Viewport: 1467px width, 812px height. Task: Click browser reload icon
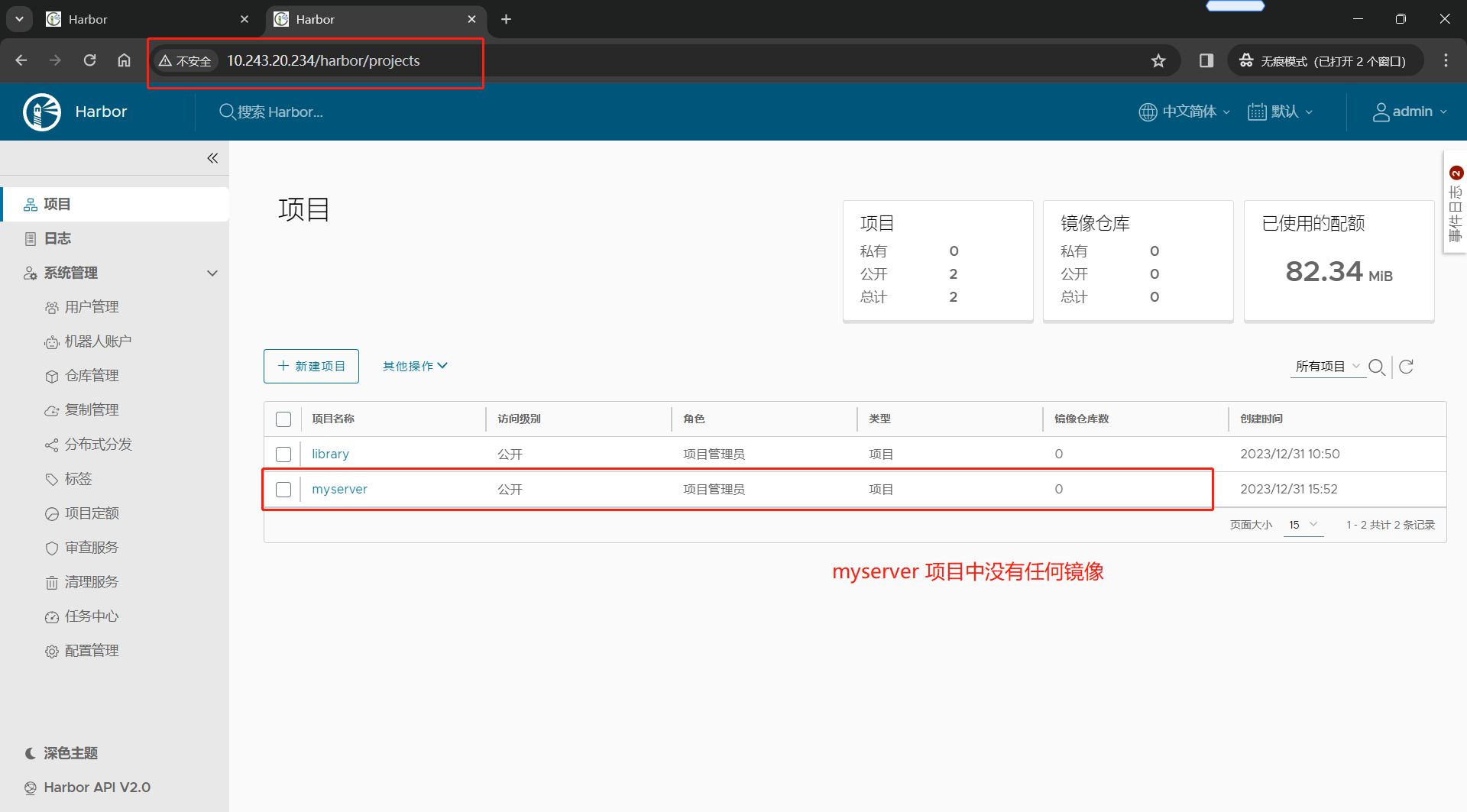(x=89, y=60)
